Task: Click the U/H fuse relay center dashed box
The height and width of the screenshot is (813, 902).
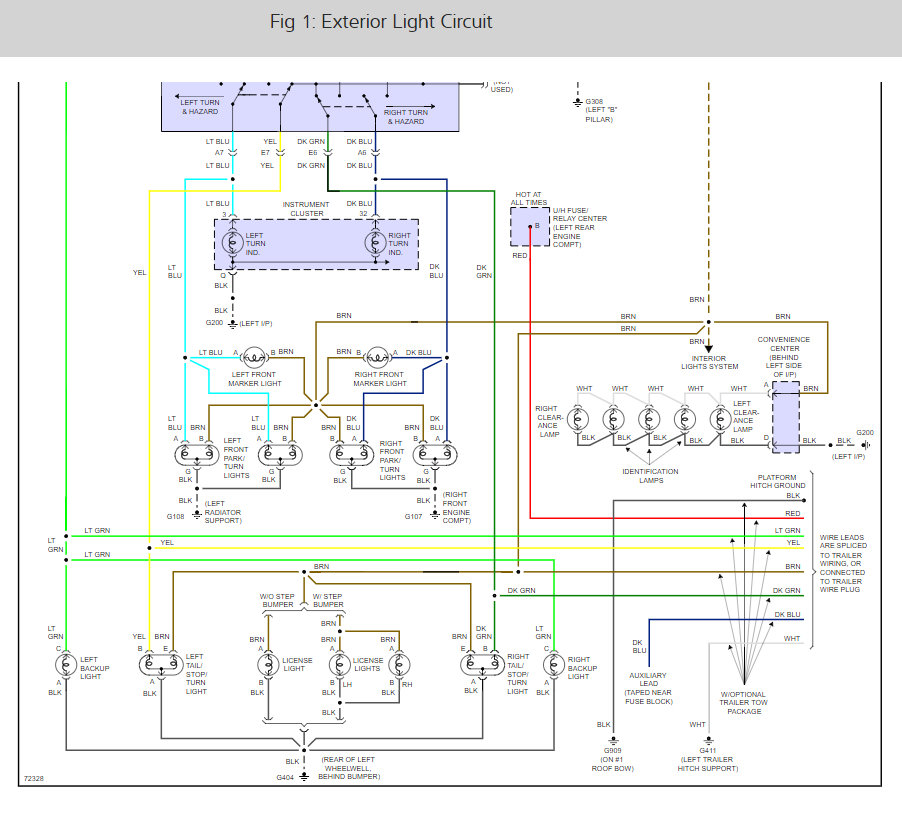Action: point(530,227)
